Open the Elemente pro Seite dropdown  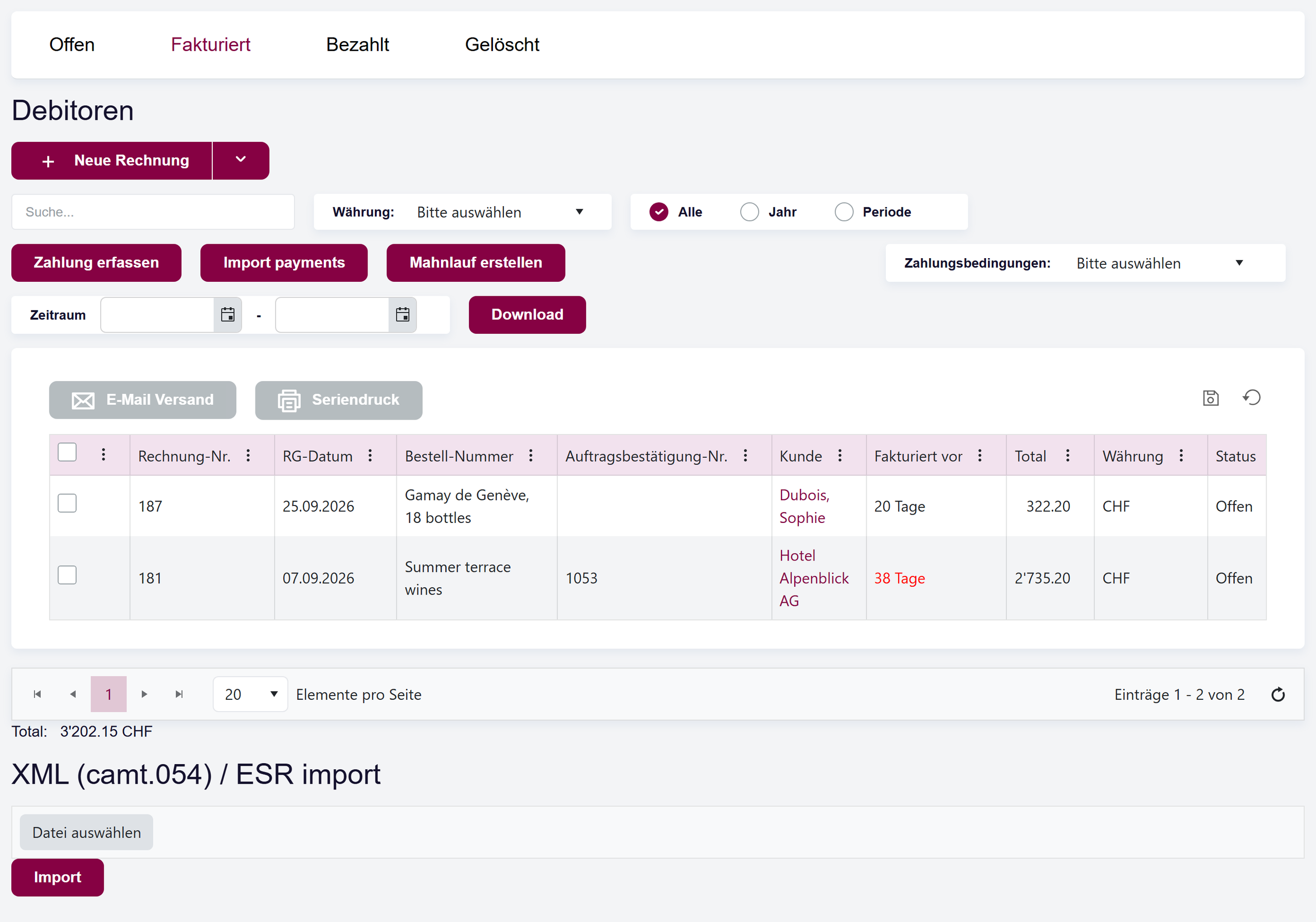(250, 694)
